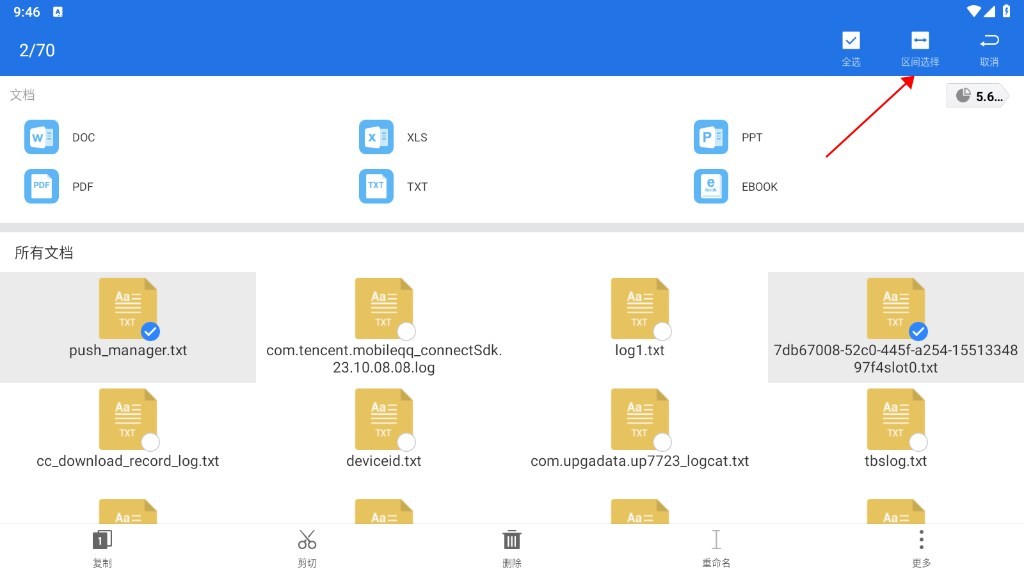Tap the Rename (重命名) icon
The width and height of the screenshot is (1024, 576).
716,541
